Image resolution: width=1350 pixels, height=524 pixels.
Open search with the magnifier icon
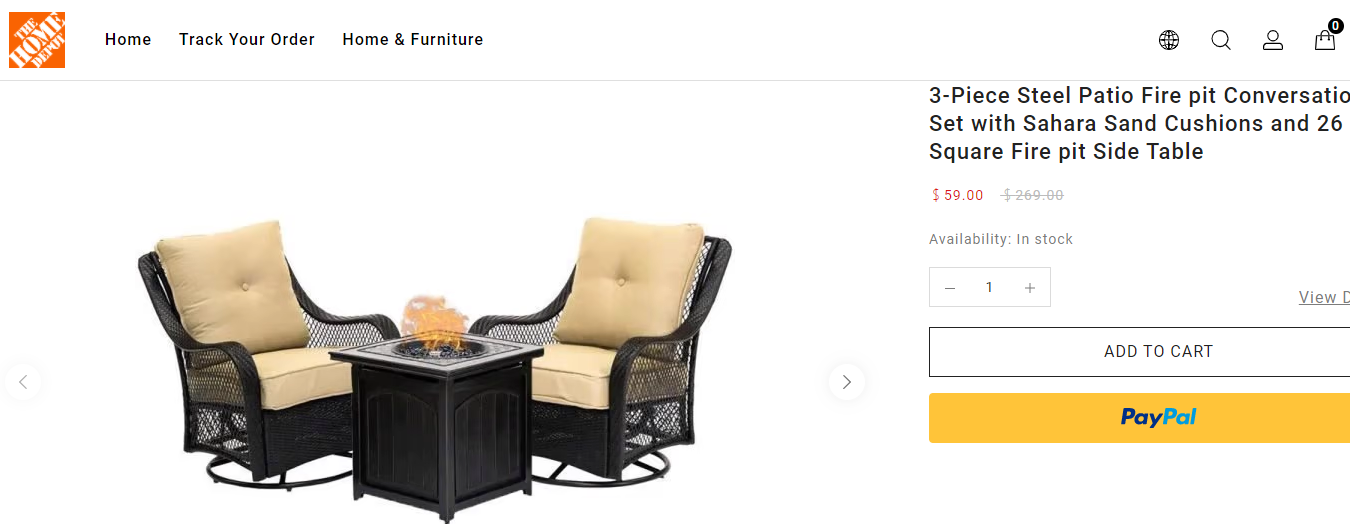[x=1221, y=40]
